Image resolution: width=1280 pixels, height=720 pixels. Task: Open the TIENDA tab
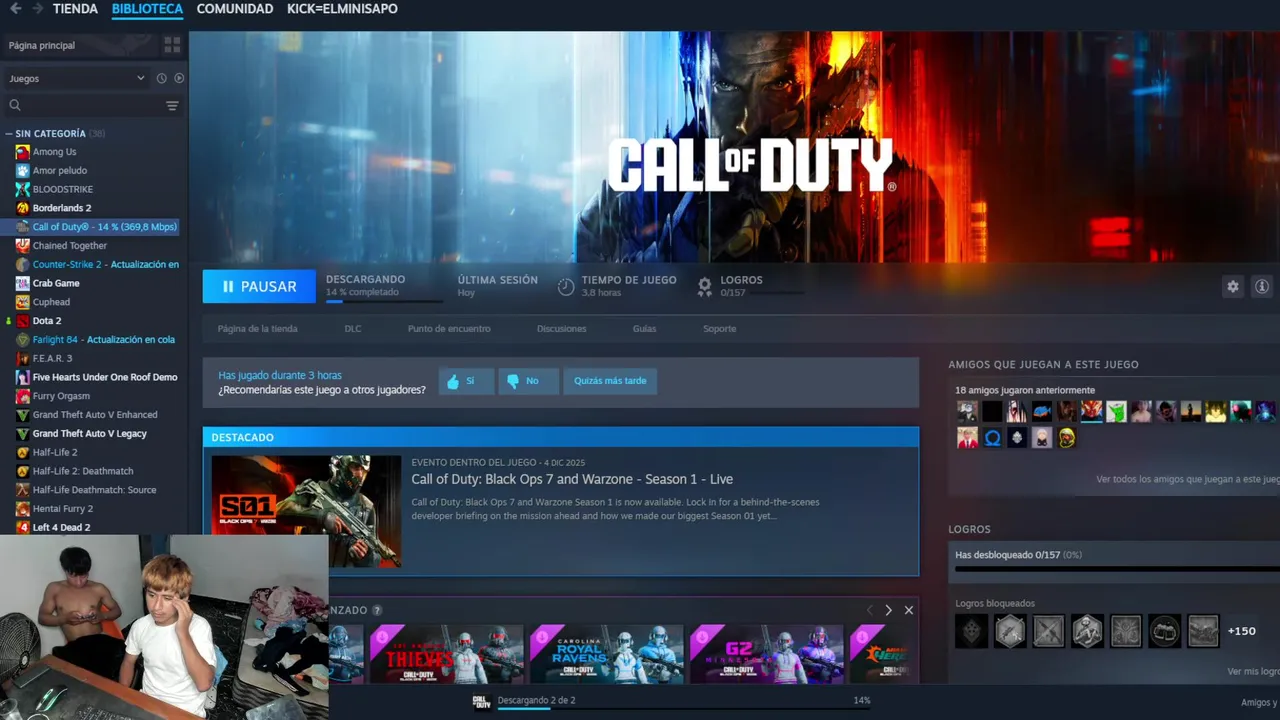(x=75, y=9)
